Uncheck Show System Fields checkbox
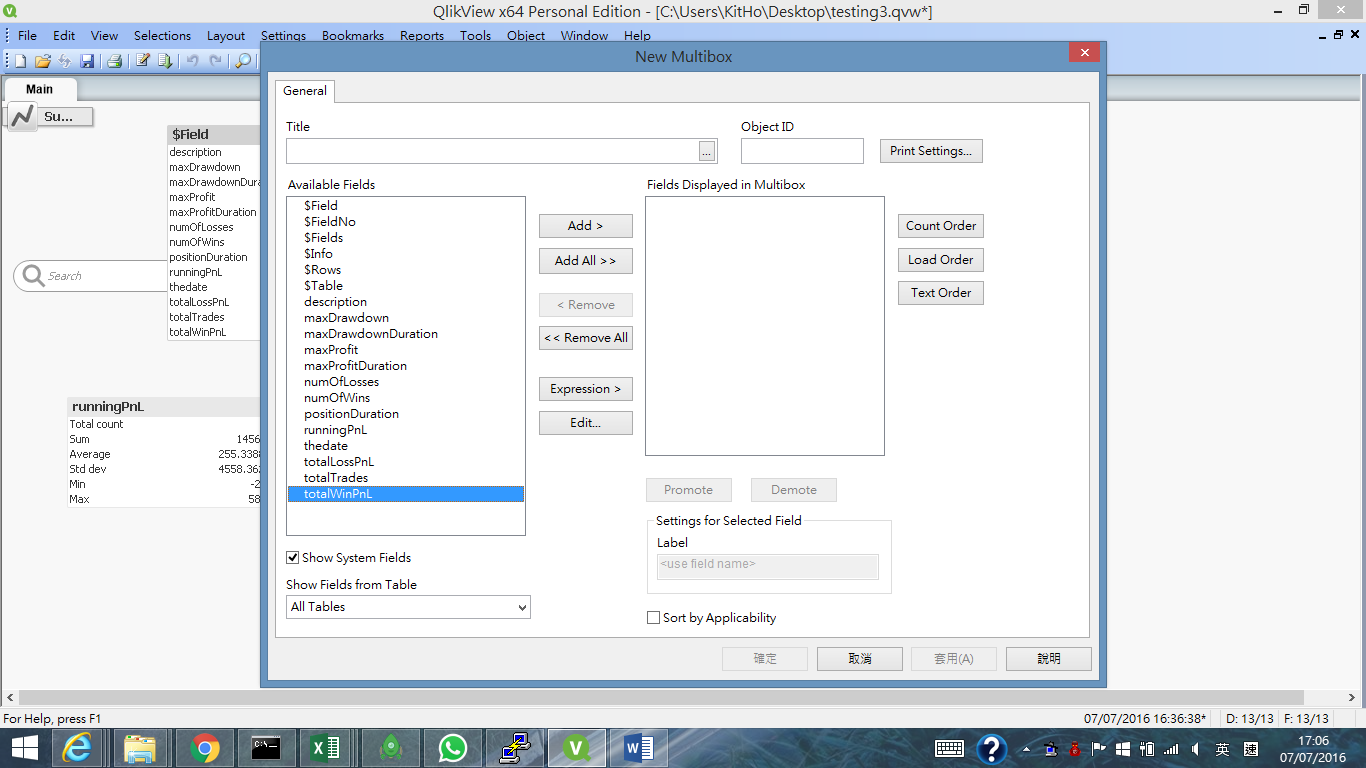The width and height of the screenshot is (1366, 768). tap(293, 558)
